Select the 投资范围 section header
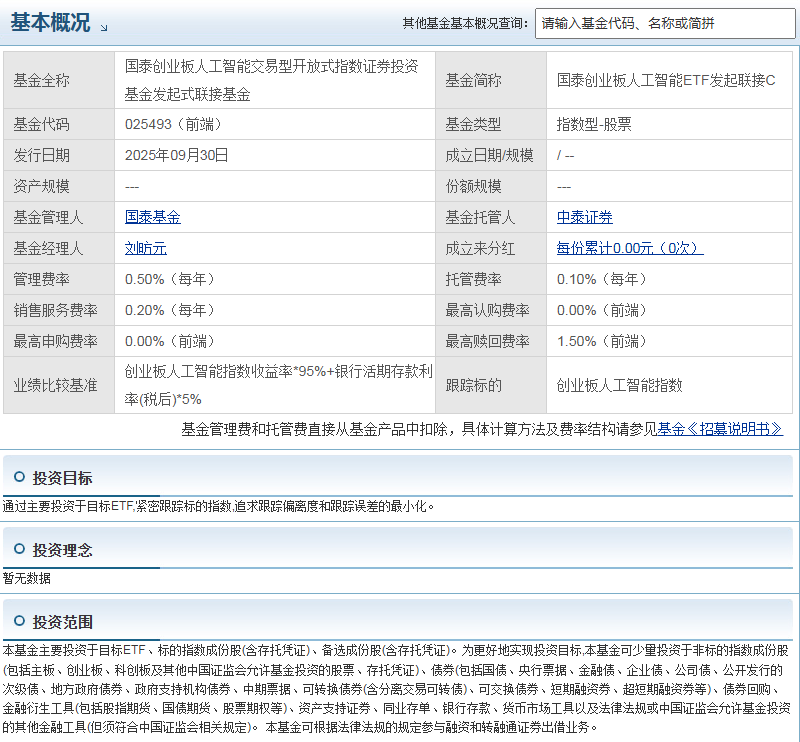The height and width of the screenshot is (742, 800). [x=62, y=622]
